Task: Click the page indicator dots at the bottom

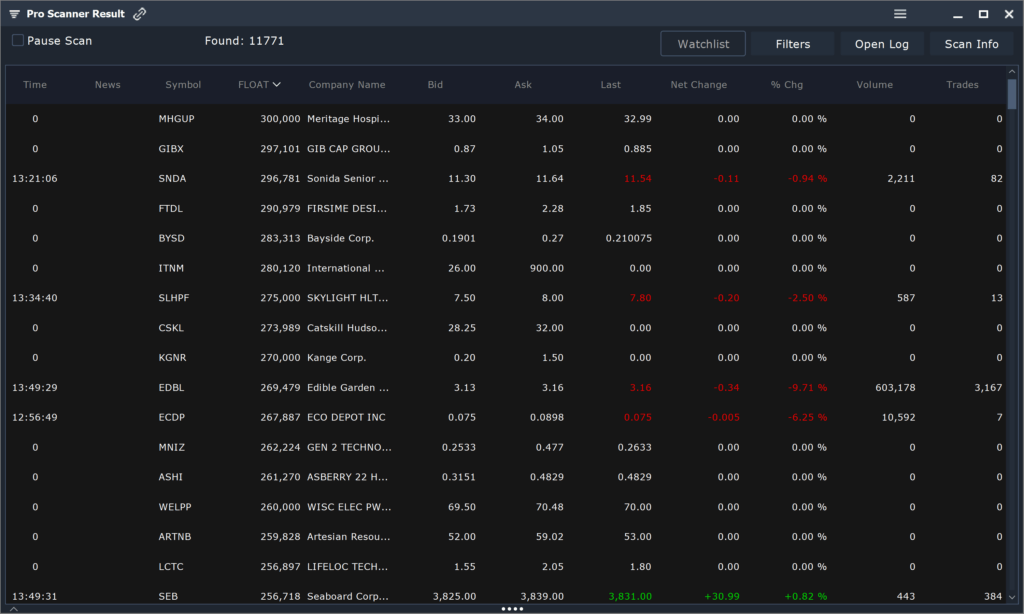Action: click(x=512, y=608)
